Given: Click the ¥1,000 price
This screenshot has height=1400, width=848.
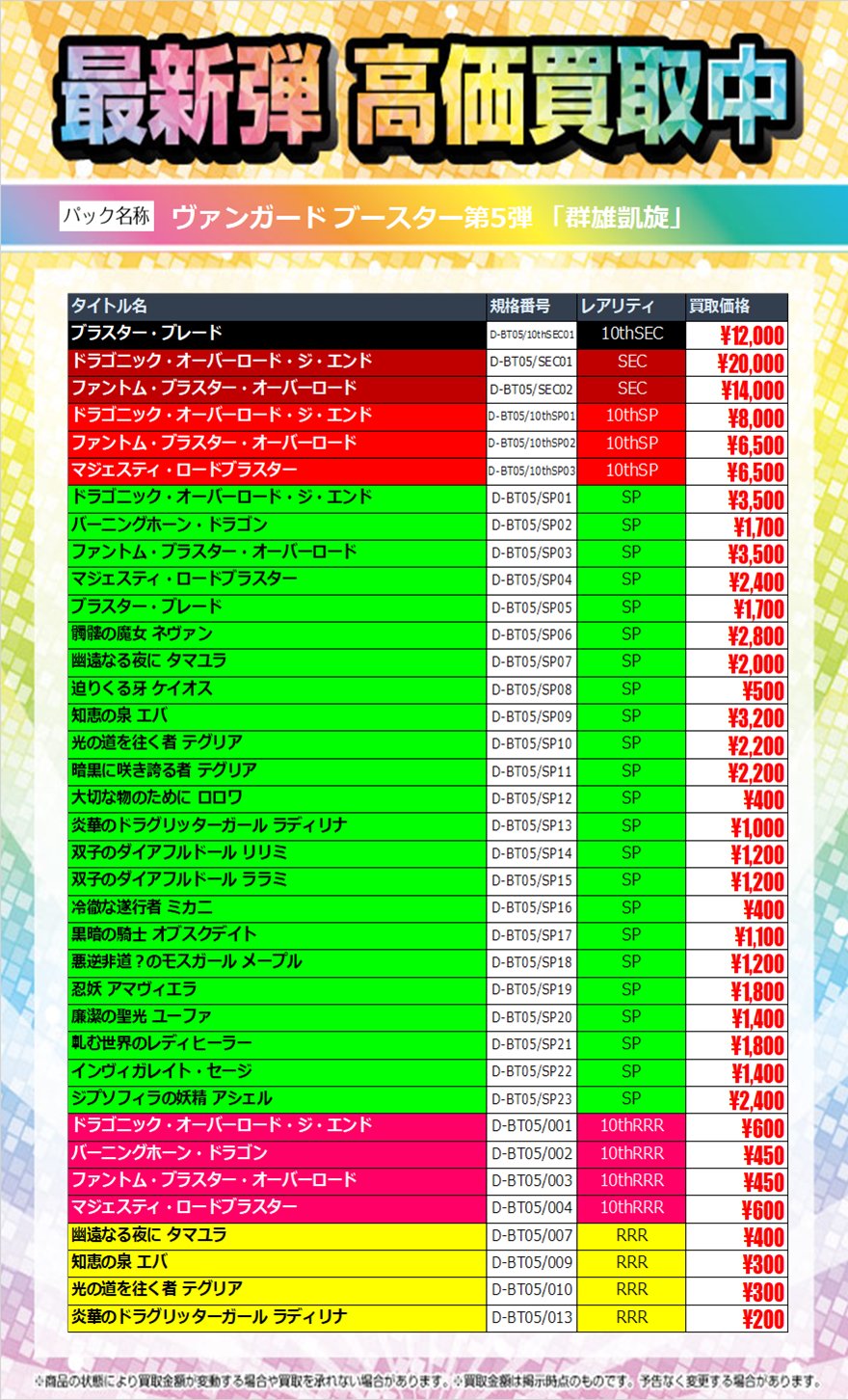Looking at the screenshot, I should pos(757,827).
